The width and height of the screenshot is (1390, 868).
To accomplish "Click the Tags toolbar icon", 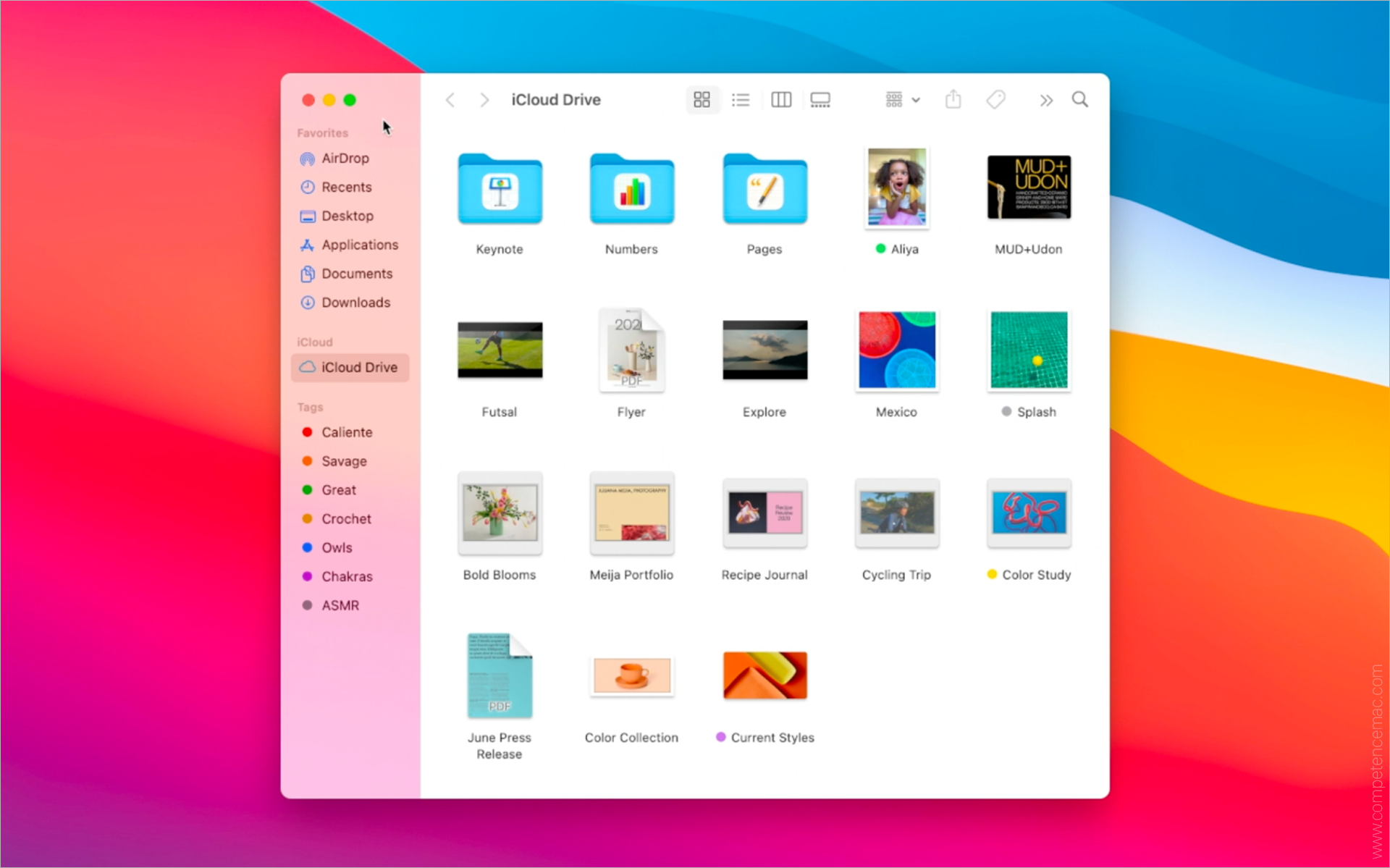I will pos(995,99).
